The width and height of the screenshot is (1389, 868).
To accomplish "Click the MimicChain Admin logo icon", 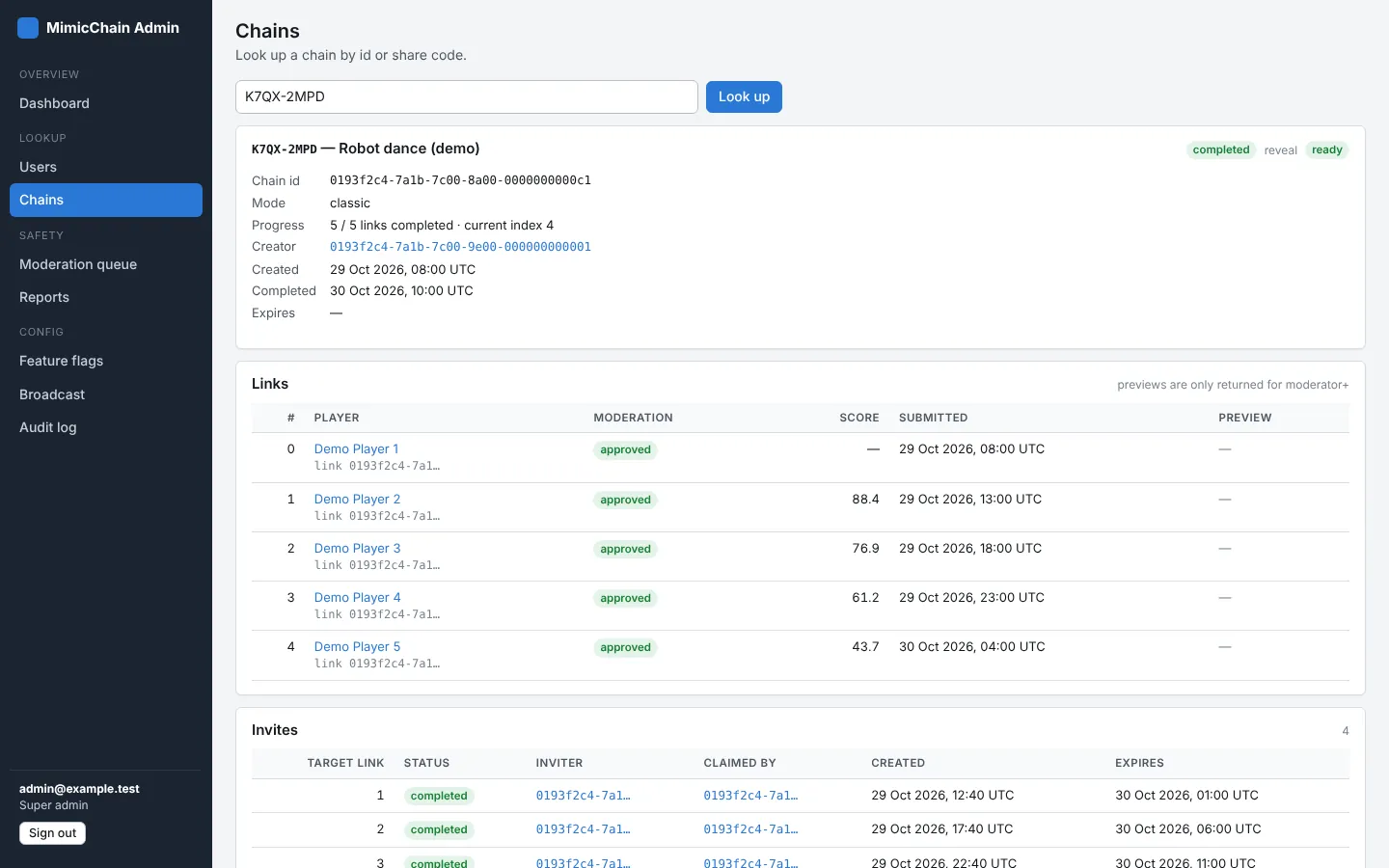I will click(28, 28).
